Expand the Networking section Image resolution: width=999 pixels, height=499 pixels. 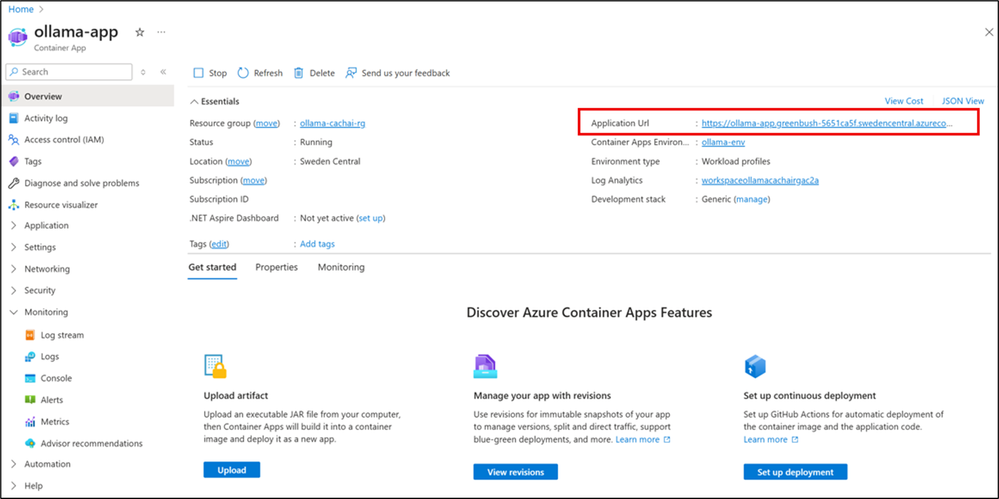pos(13,268)
